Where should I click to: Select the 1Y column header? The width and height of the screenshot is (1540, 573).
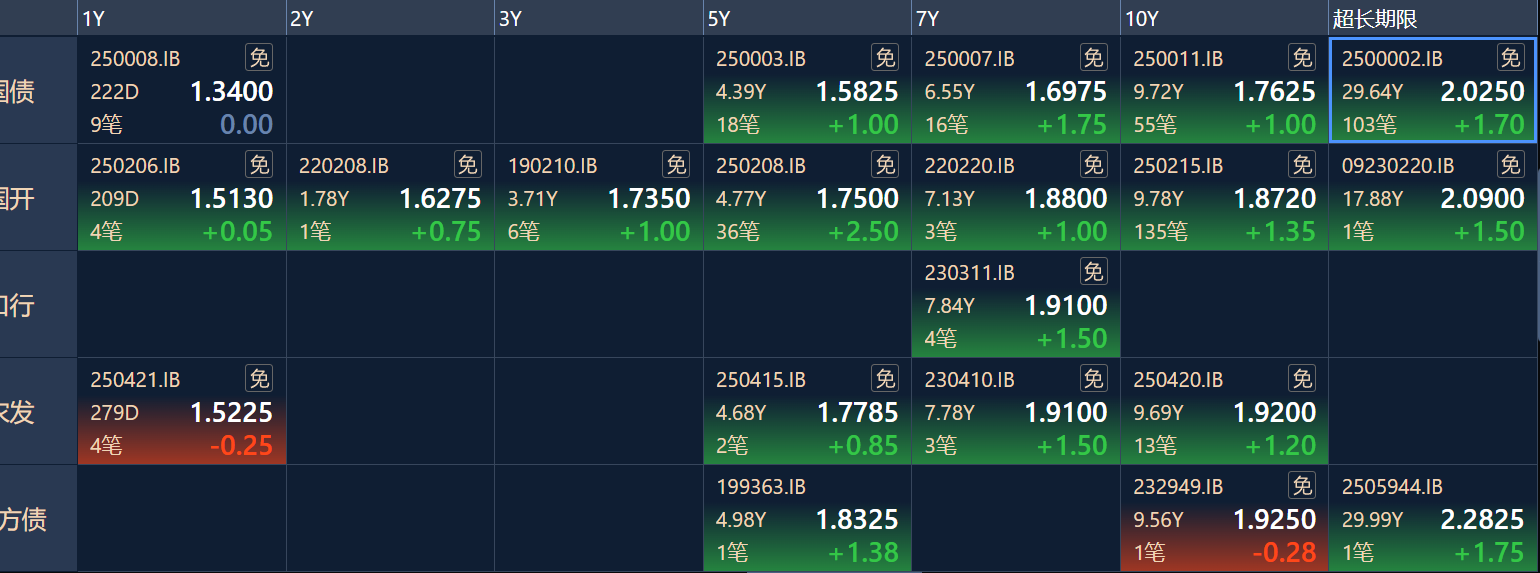182,19
